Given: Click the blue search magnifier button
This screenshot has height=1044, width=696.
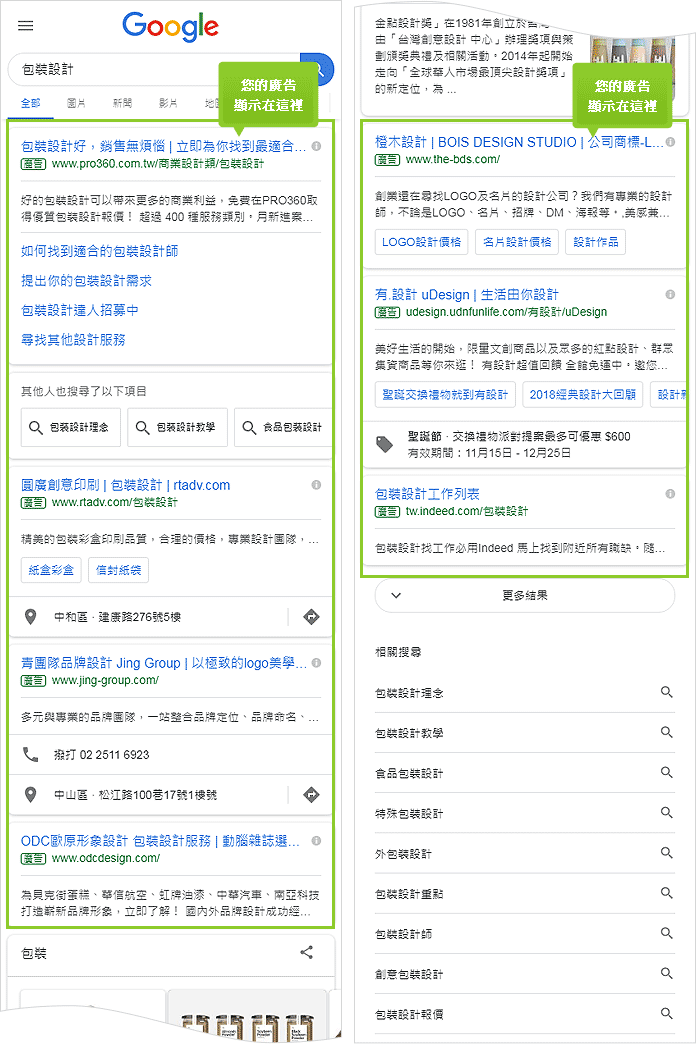Looking at the screenshot, I should point(322,70).
